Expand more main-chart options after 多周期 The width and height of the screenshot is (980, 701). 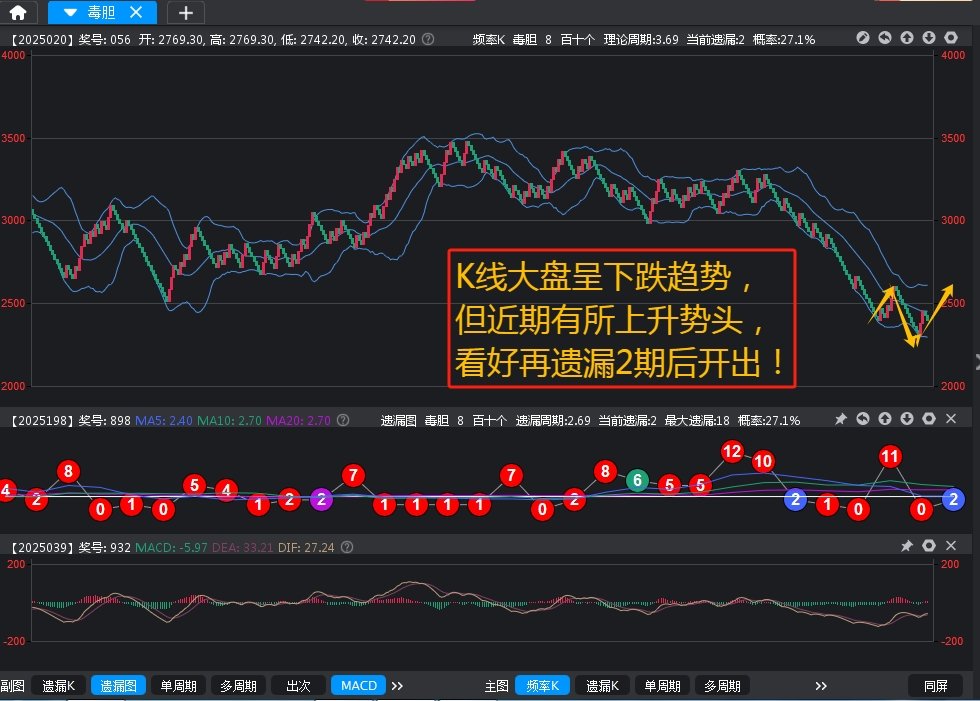[x=821, y=685]
